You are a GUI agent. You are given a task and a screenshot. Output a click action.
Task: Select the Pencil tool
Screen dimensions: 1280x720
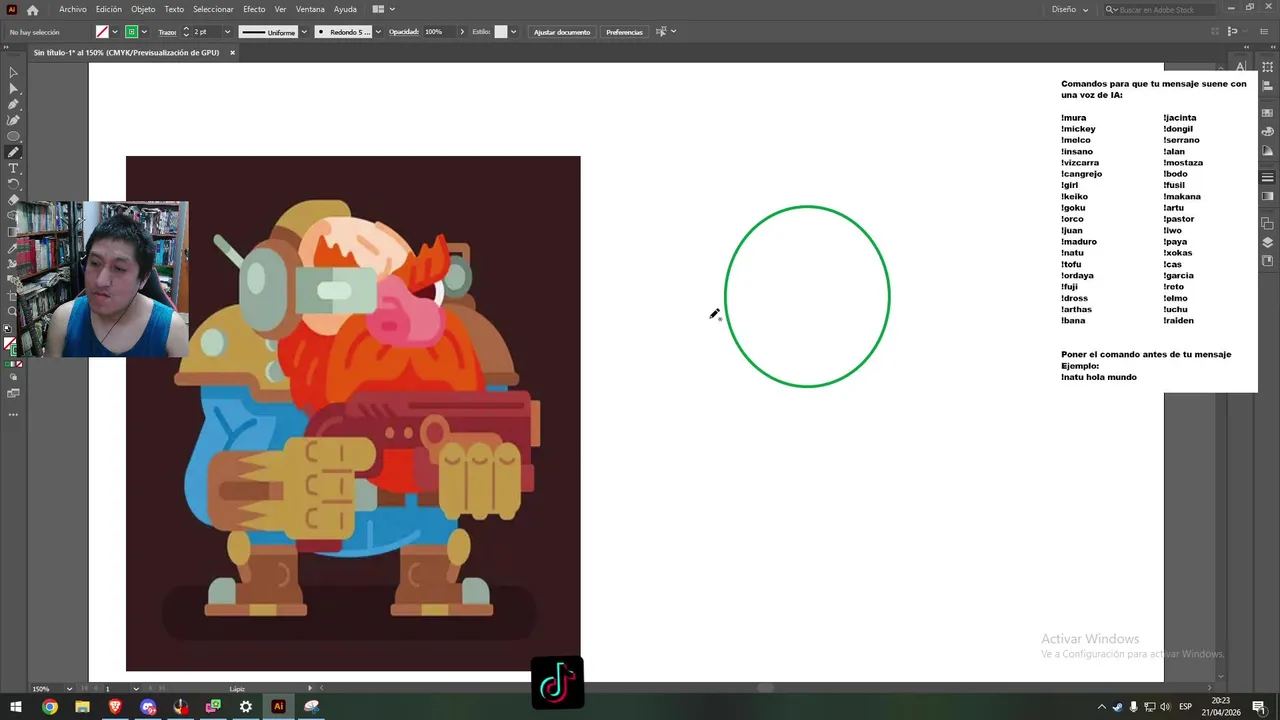pyautogui.click(x=13, y=152)
